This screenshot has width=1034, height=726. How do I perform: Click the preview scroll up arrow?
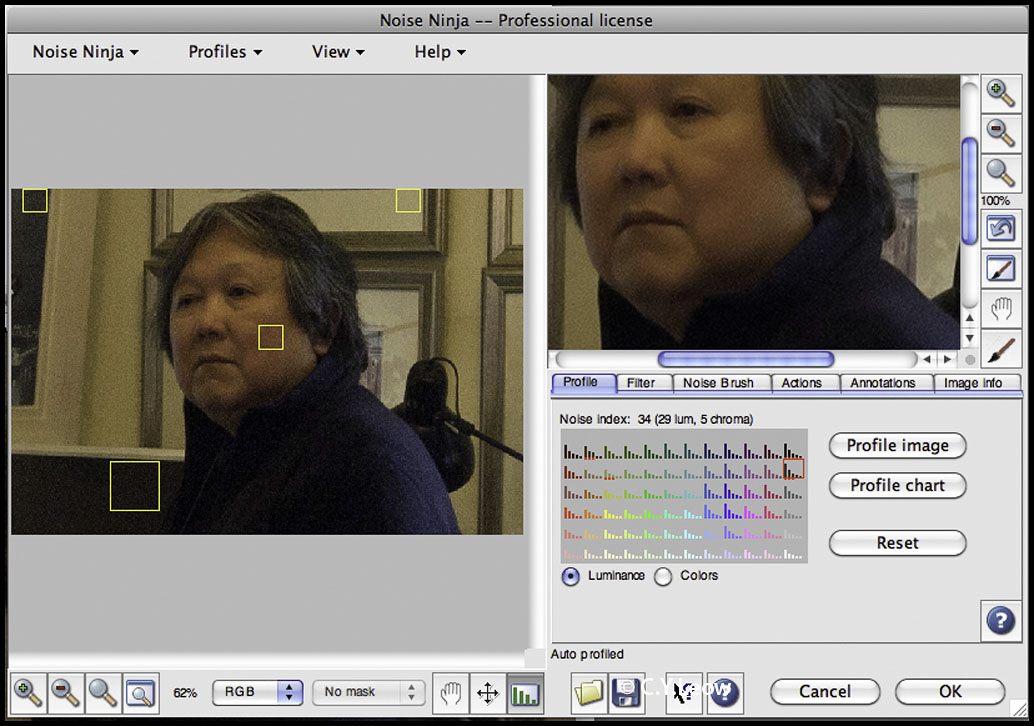click(969, 318)
